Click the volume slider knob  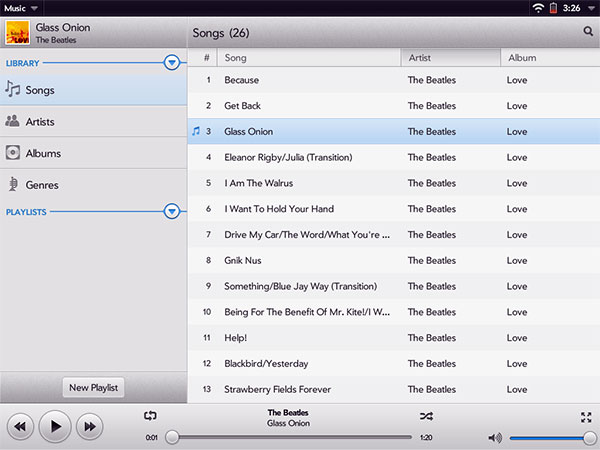[590, 437]
